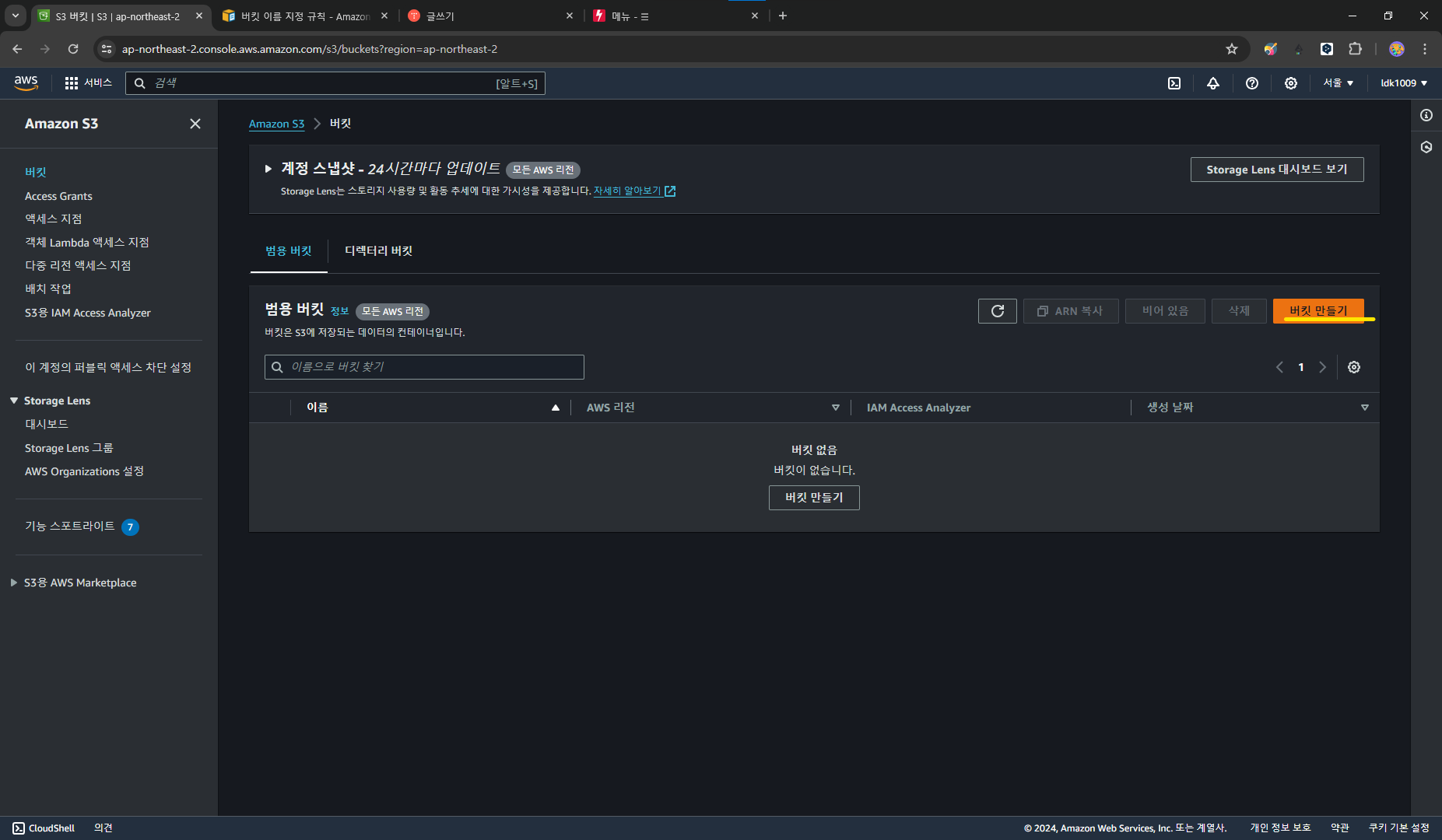The width and height of the screenshot is (1442, 840).
Task: Open the ldk1009 account dropdown
Action: pyautogui.click(x=1404, y=83)
